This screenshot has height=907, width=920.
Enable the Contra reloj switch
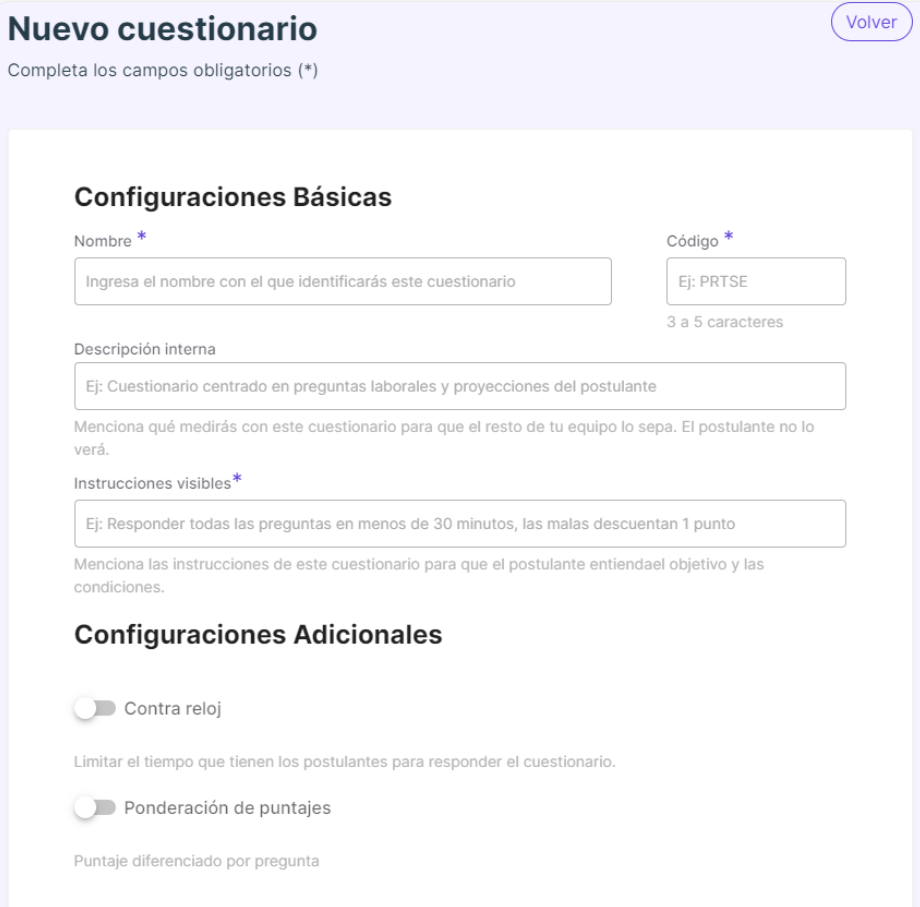(x=95, y=708)
